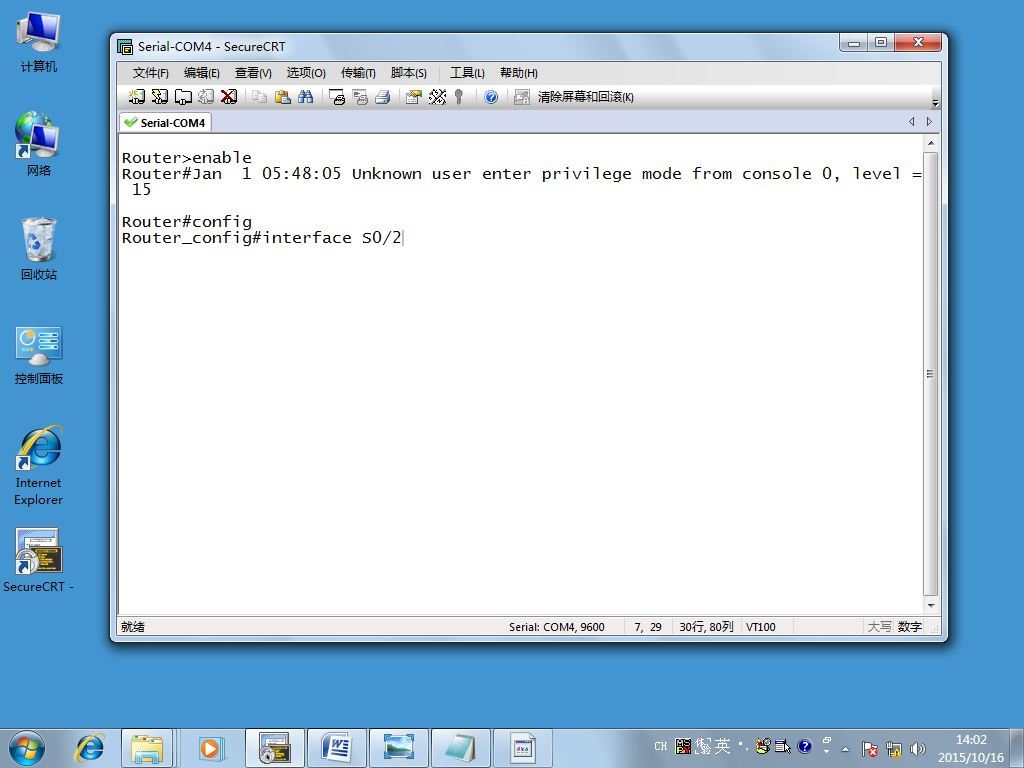This screenshot has height=768, width=1024.
Task: Click the Copy toolbar icon
Action: [x=259, y=97]
